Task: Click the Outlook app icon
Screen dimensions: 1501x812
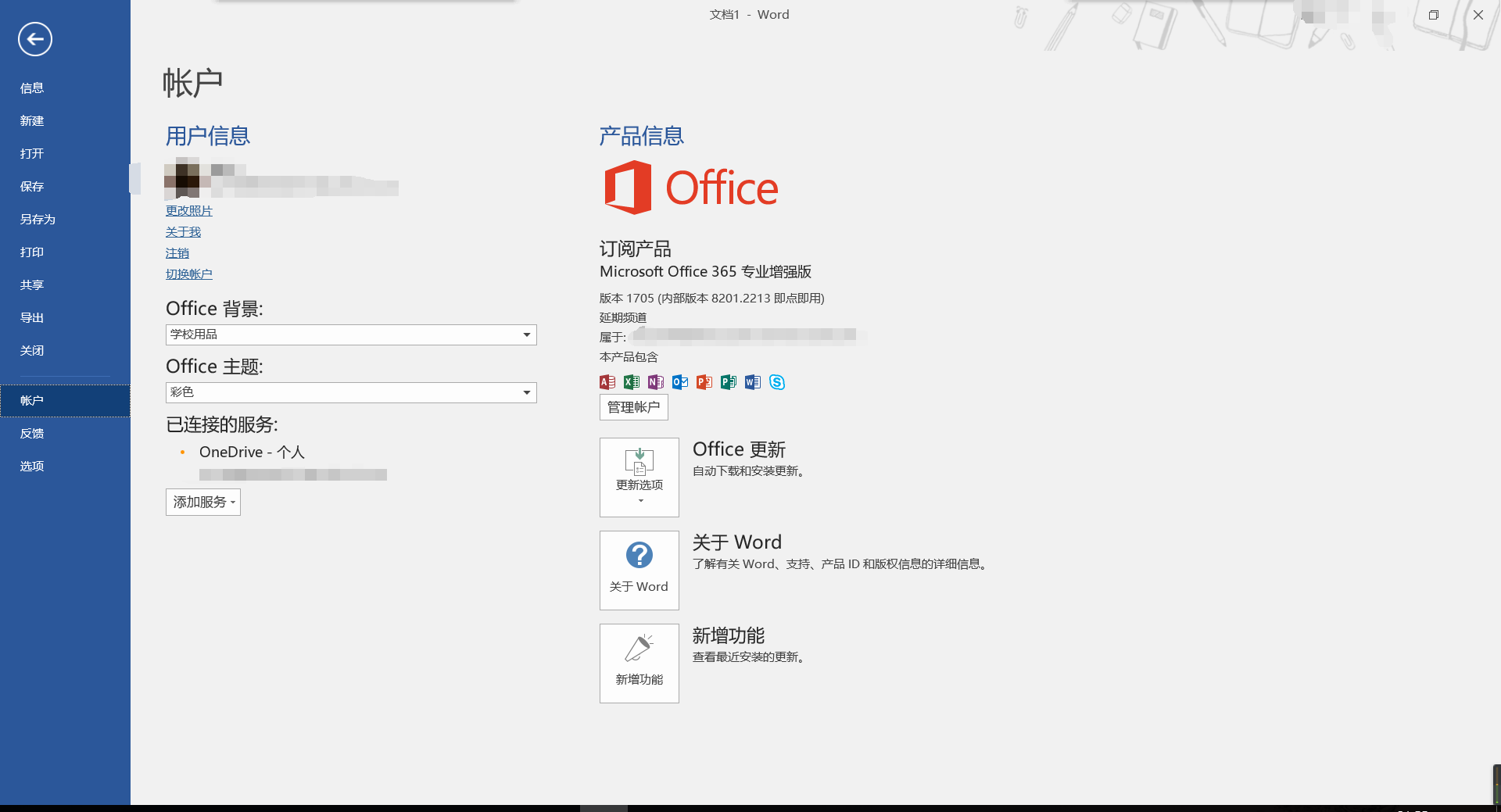Action: 680,382
